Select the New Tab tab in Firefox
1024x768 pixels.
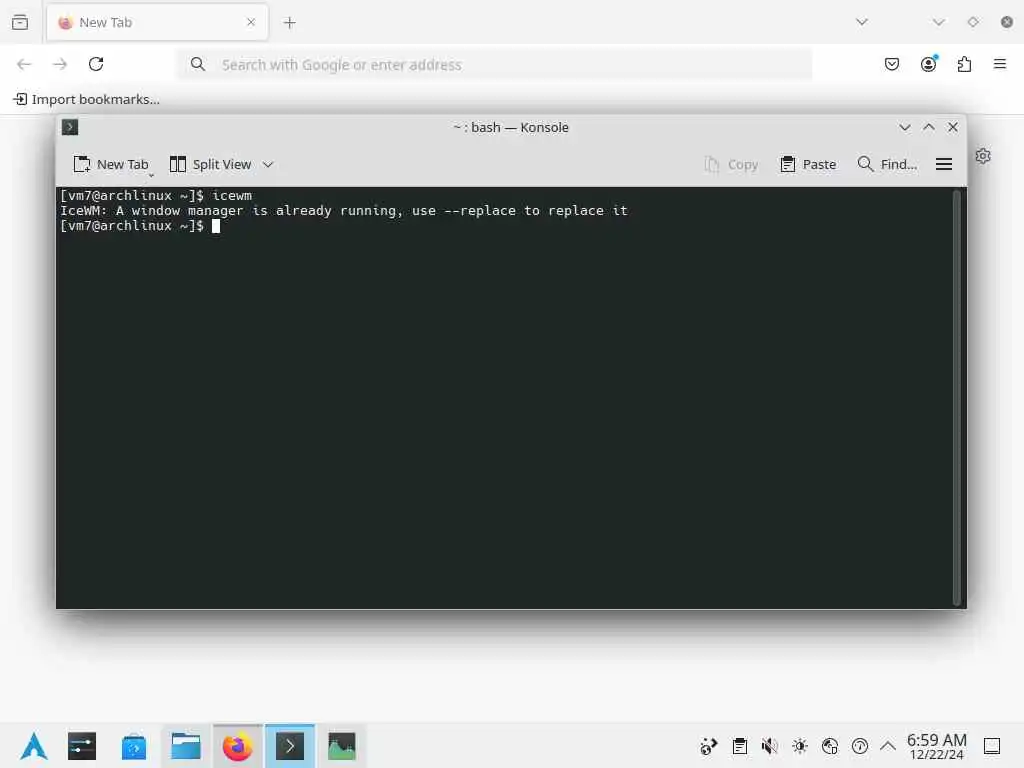(157, 23)
